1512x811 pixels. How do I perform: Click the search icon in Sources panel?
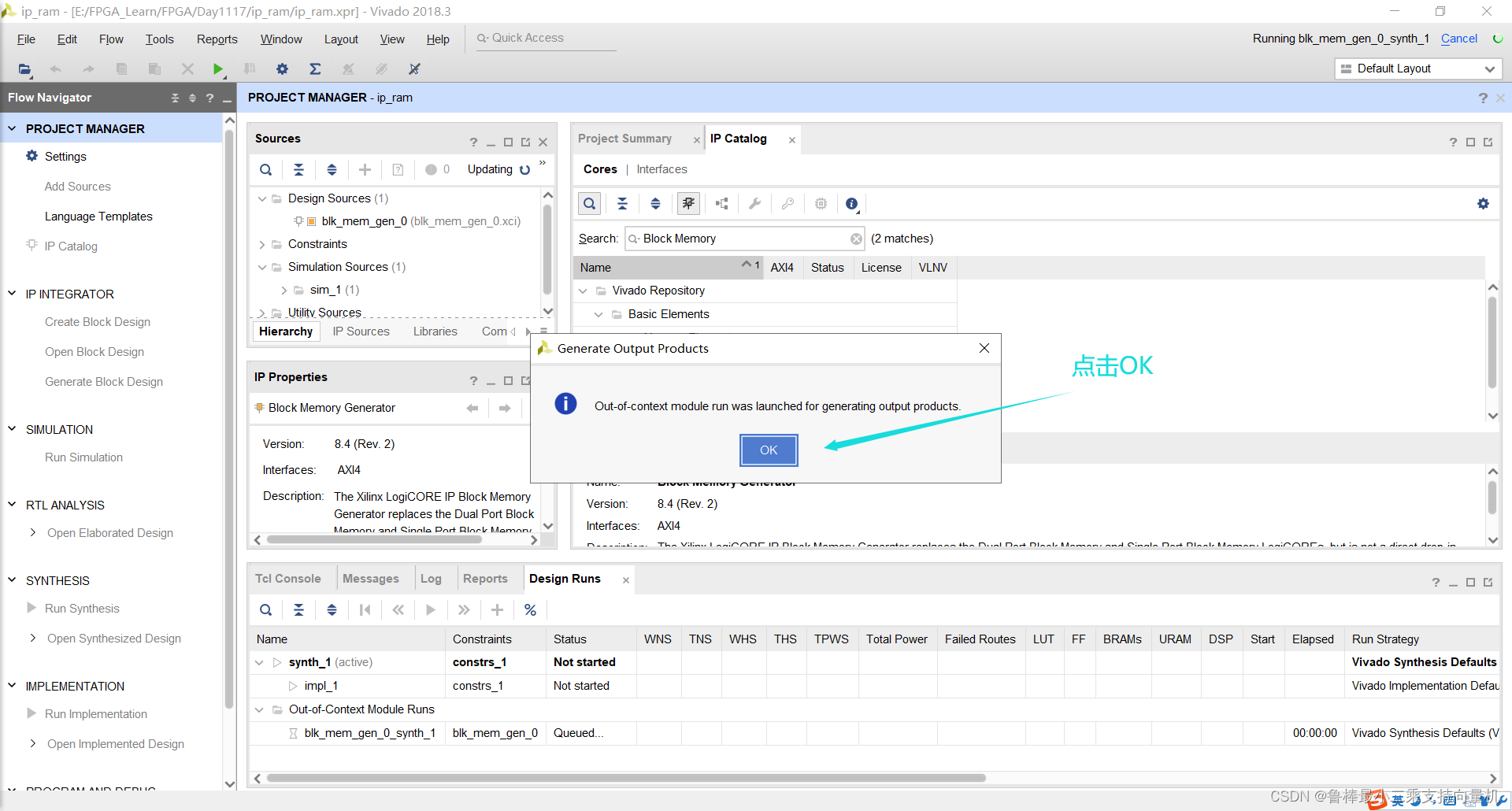point(266,169)
